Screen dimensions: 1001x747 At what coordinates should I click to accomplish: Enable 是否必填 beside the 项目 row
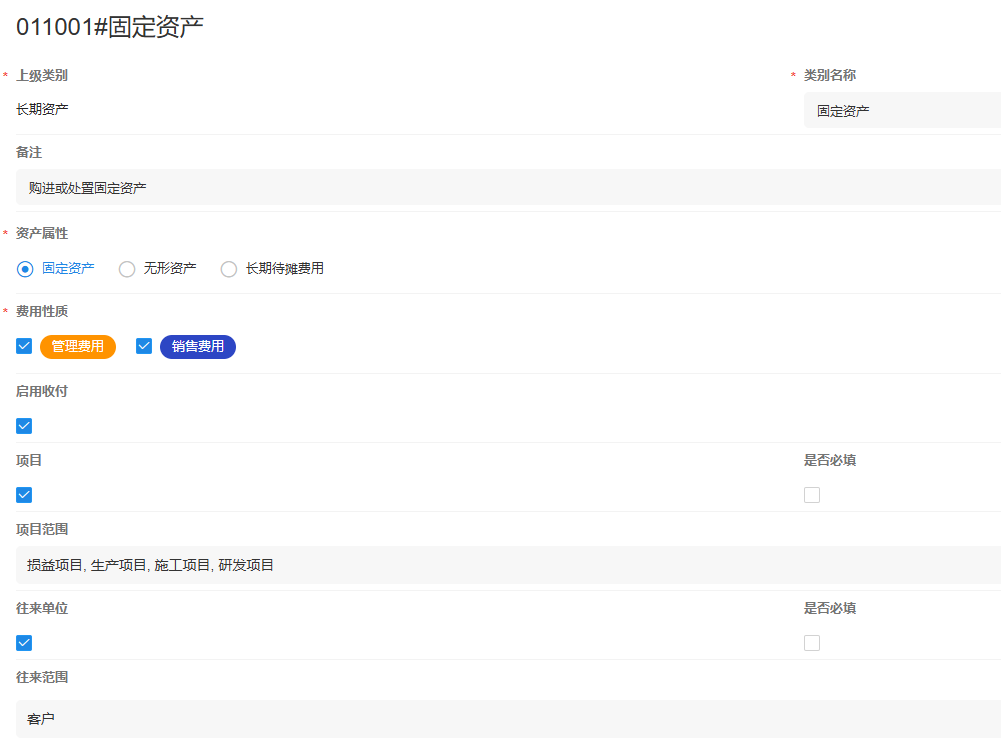point(812,495)
